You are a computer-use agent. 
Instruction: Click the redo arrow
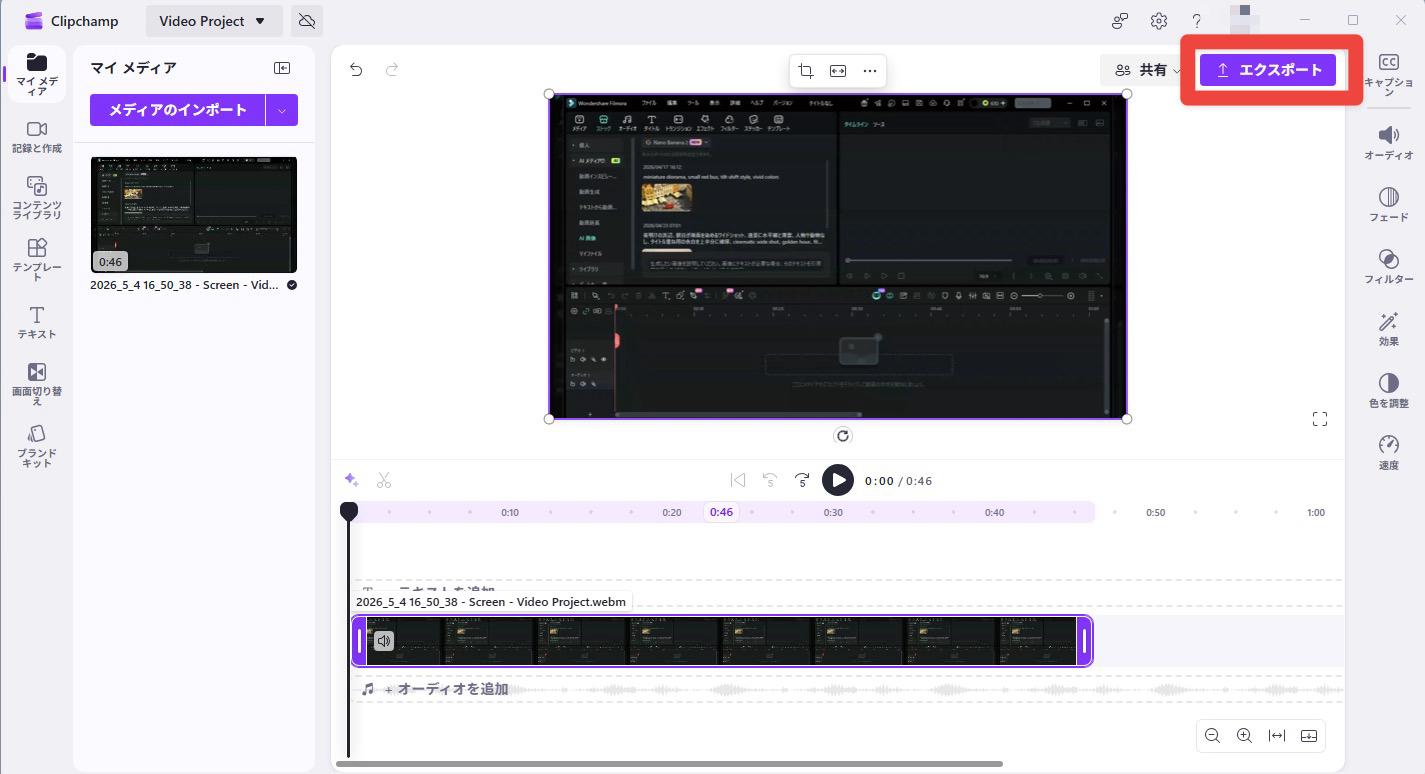click(392, 69)
